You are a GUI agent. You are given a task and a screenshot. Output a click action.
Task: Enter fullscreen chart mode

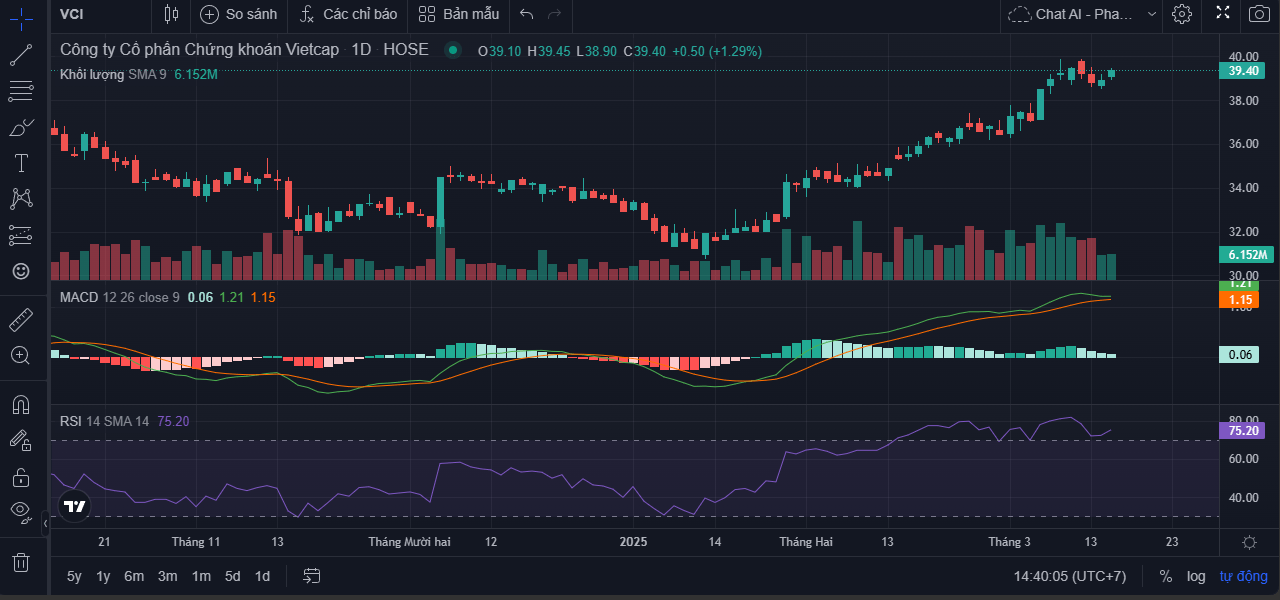[1222, 13]
